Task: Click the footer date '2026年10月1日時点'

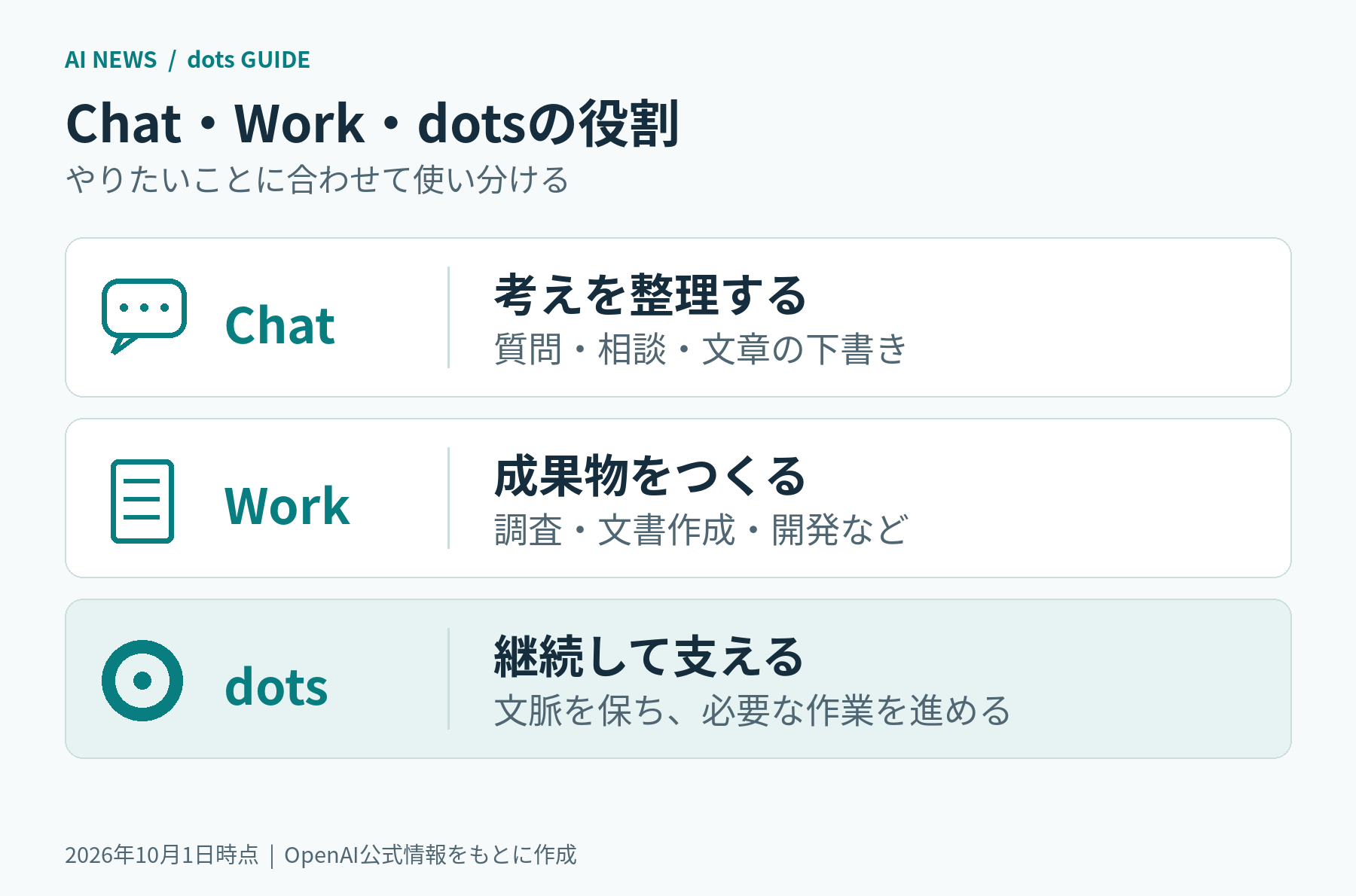Action: click(x=162, y=855)
